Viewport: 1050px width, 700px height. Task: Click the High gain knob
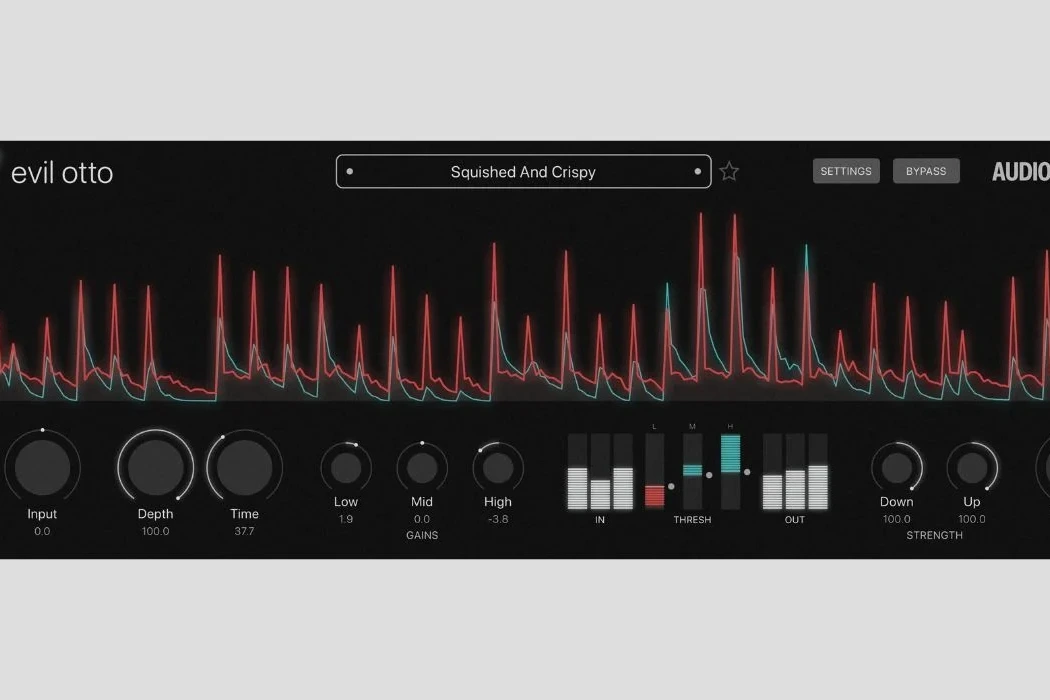point(498,467)
